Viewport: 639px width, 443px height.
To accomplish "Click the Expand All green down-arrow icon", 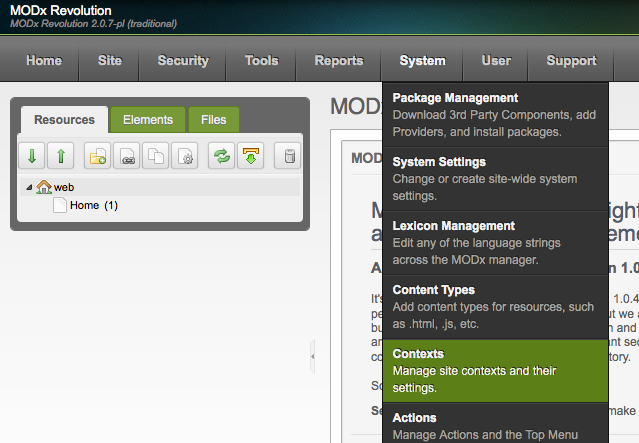I will point(32,156).
